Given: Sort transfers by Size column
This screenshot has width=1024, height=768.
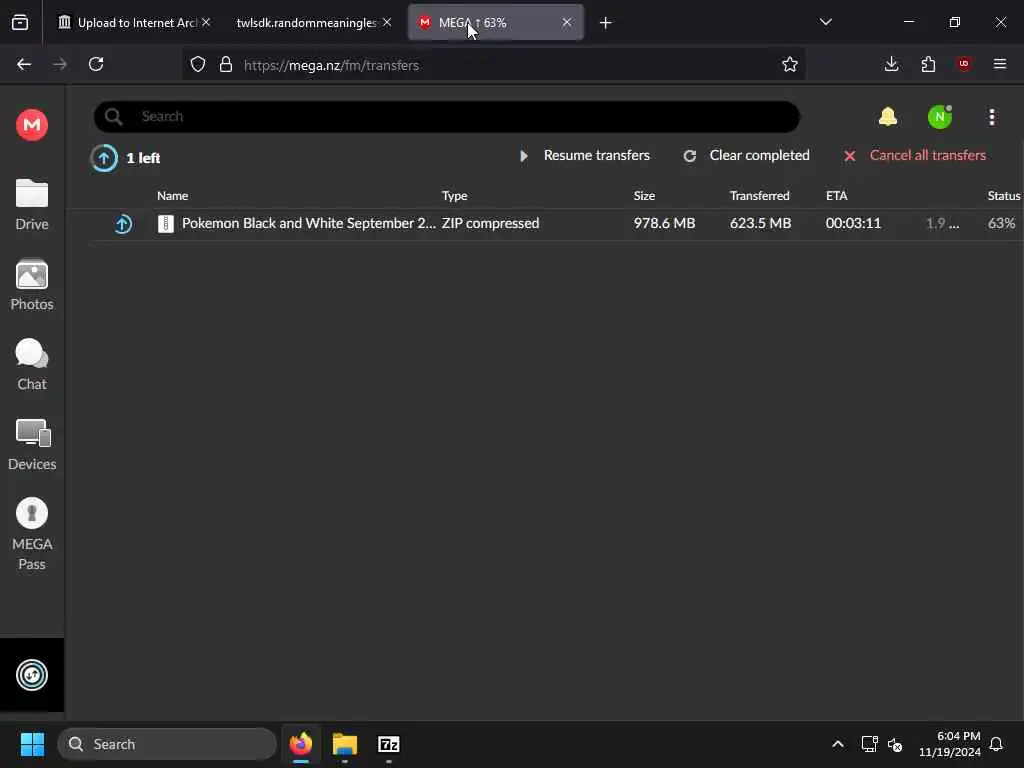Looking at the screenshot, I should [x=644, y=195].
